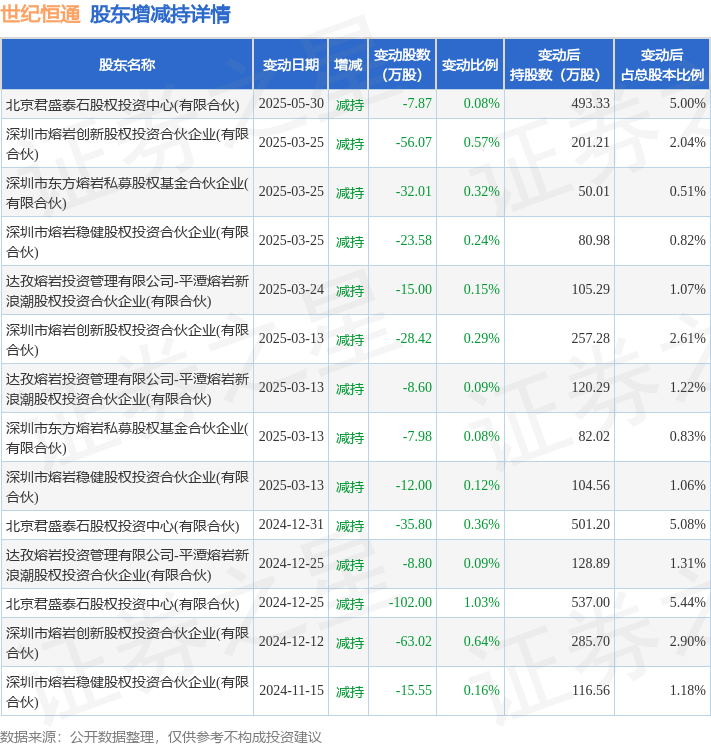Click the 257.28 holding value
The image size is (711, 746).
click(591, 338)
